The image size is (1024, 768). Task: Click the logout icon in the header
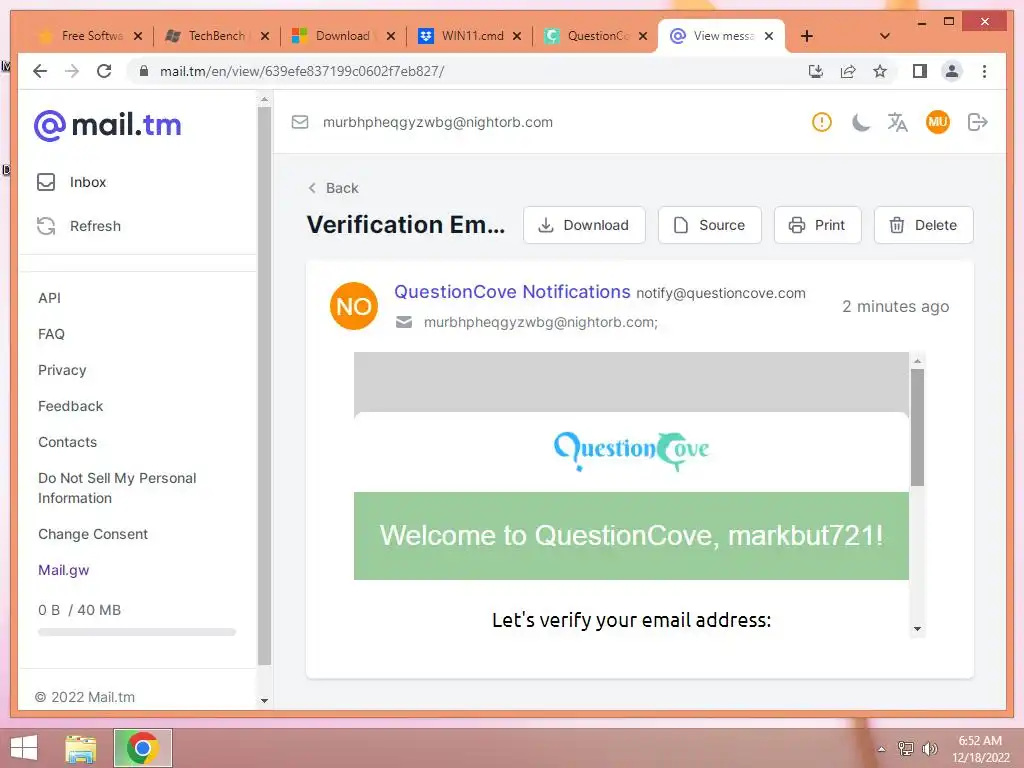pyautogui.click(x=978, y=122)
